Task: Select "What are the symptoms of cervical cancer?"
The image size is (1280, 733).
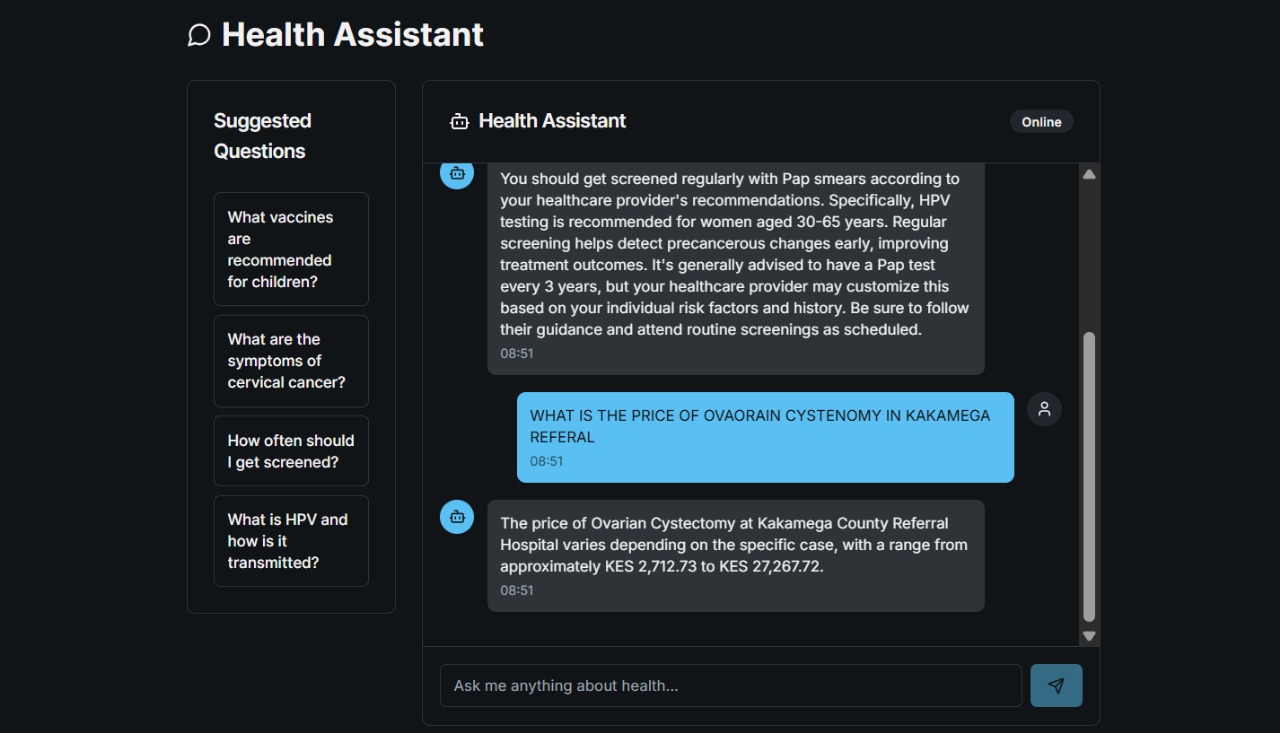Action: (291, 361)
